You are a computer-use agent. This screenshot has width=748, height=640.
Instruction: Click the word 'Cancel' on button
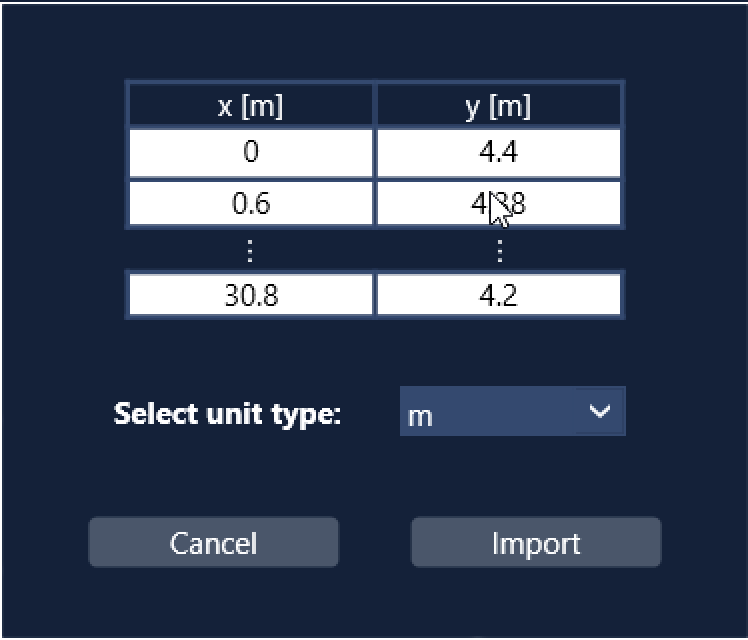pyautogui.click(x=213, y=543)
